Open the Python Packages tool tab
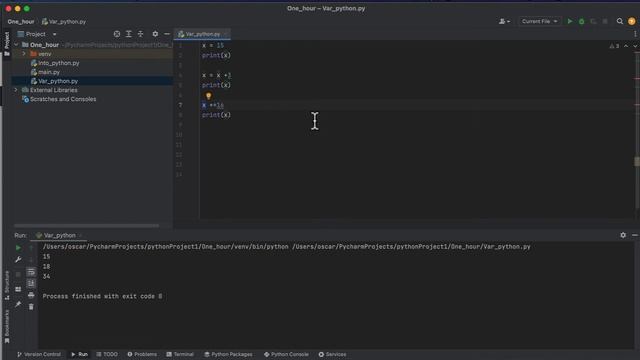This screenshot has height=360, width=640. click(x=228, y=354)
